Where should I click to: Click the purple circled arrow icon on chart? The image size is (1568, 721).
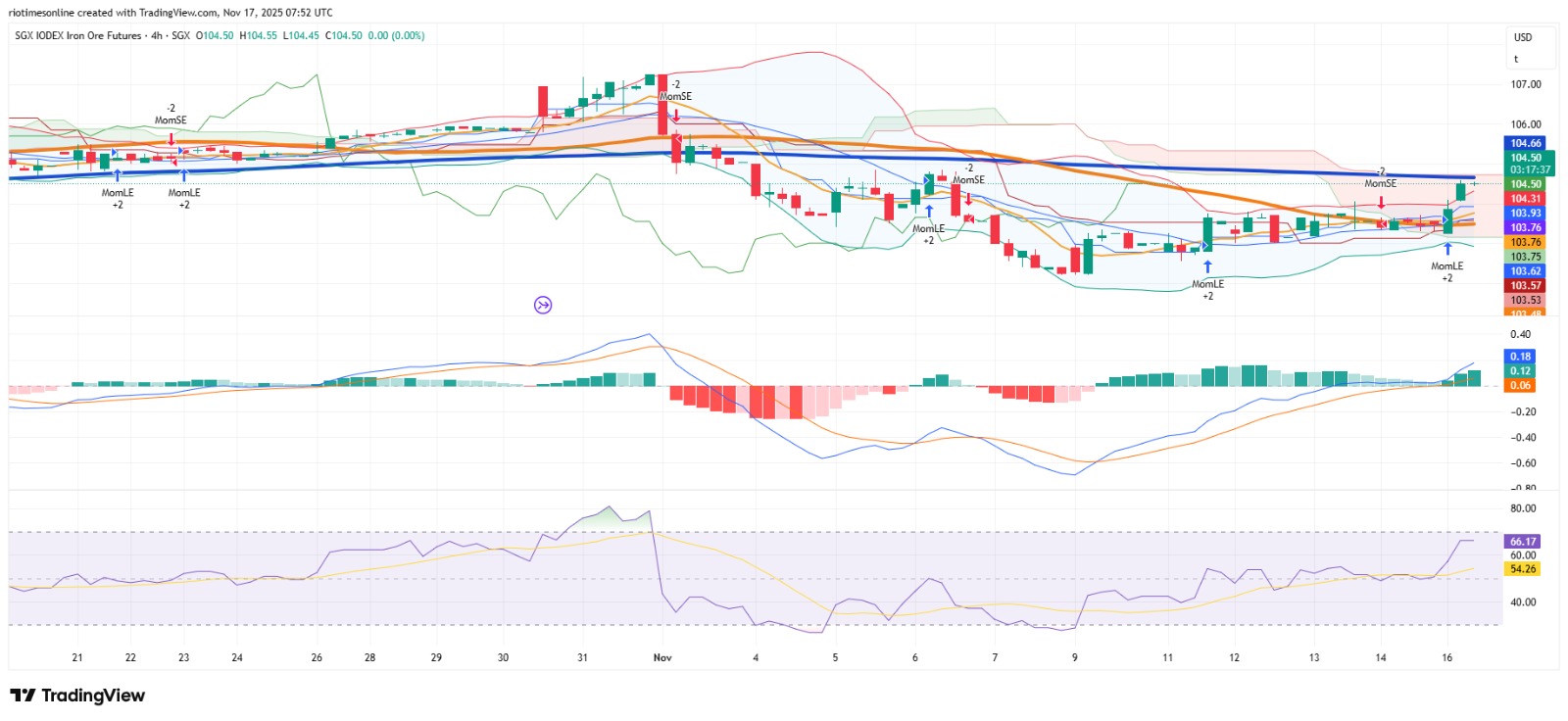click(543, 305)
